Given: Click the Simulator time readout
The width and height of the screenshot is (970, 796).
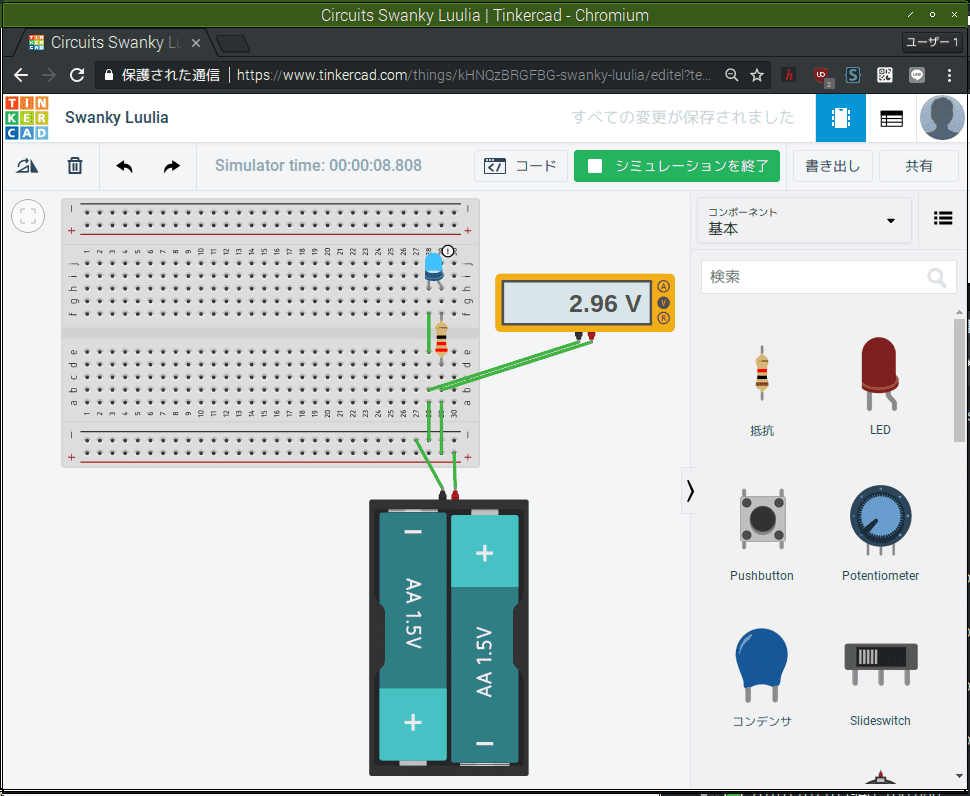Looking at the screenshot, I should click(318, 165).
